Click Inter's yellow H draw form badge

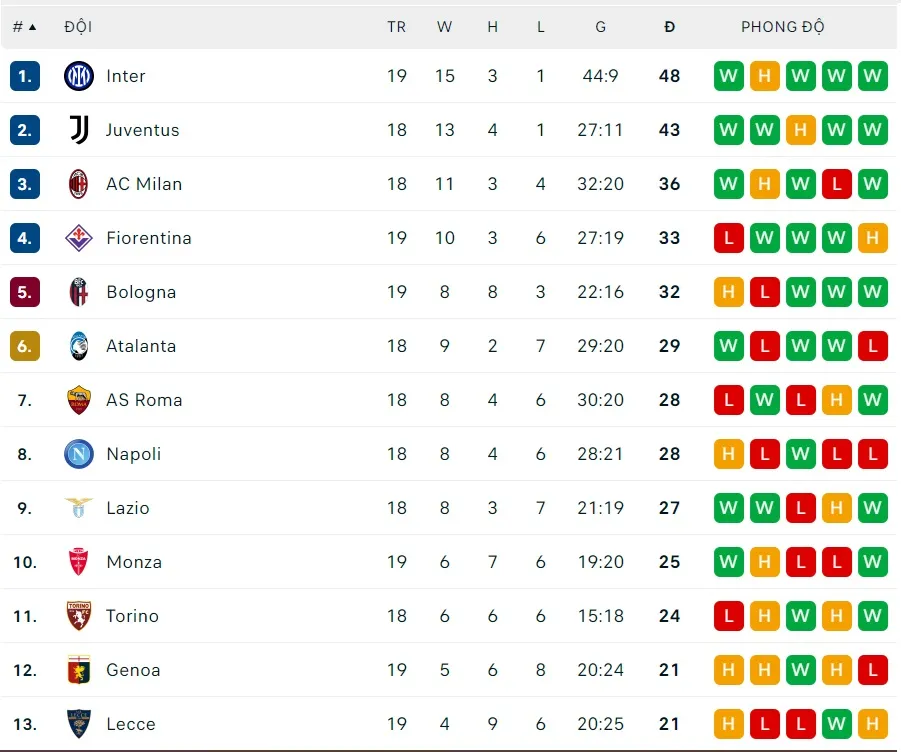765,76
